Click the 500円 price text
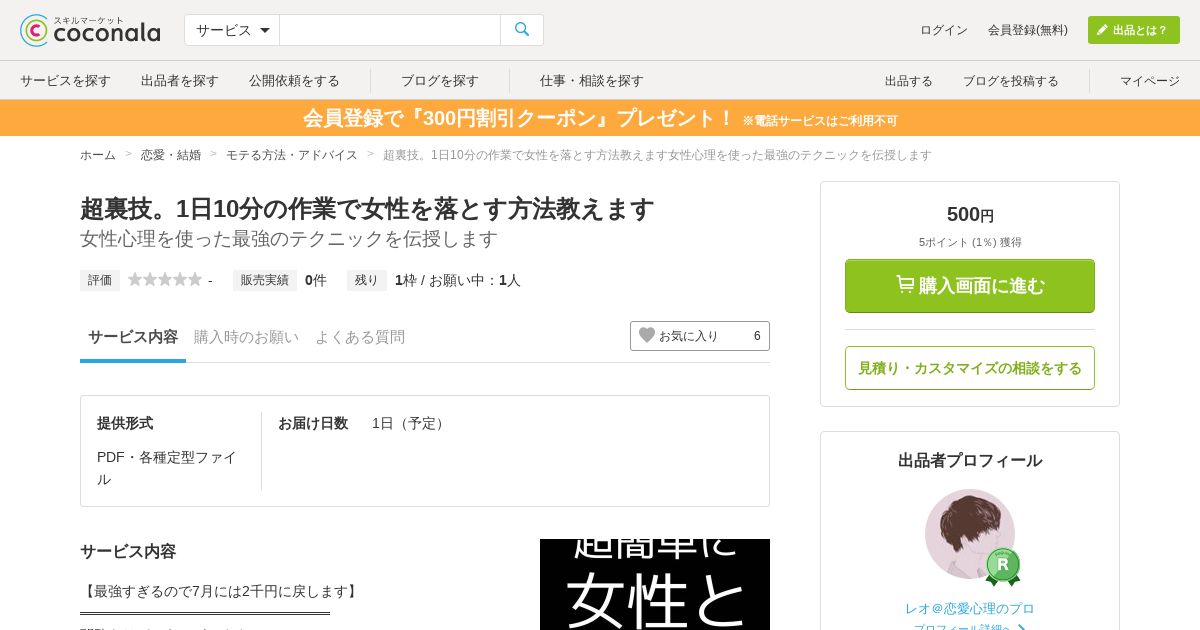The width and height of the screenshot is (1200, 630). tap(970, 214)
